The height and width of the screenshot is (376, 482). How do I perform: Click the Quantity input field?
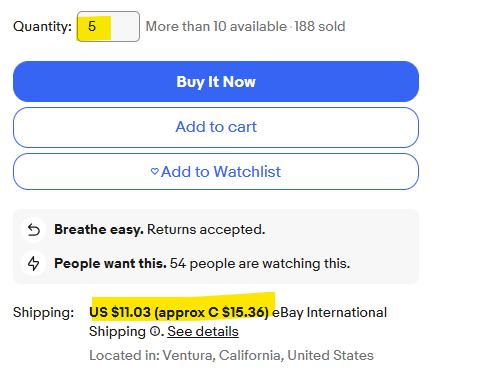108,27
